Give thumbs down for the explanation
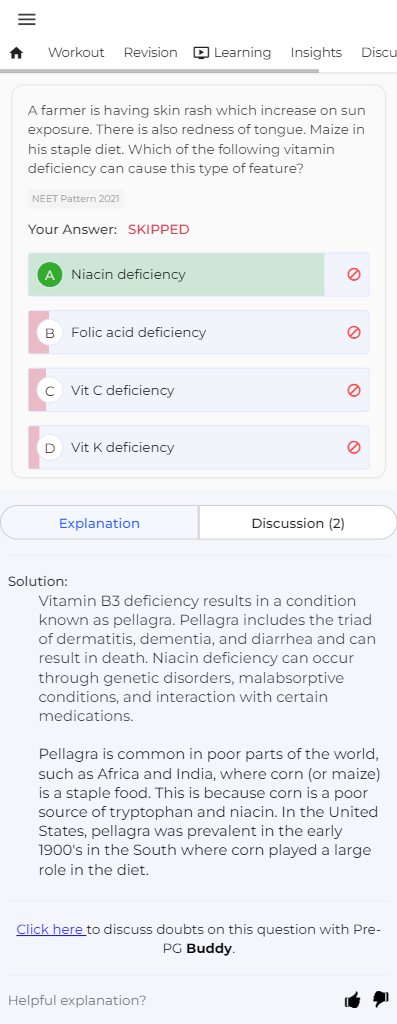Image resolution: width=397 pixels, height=1024 pixels. tap(380, 999)
